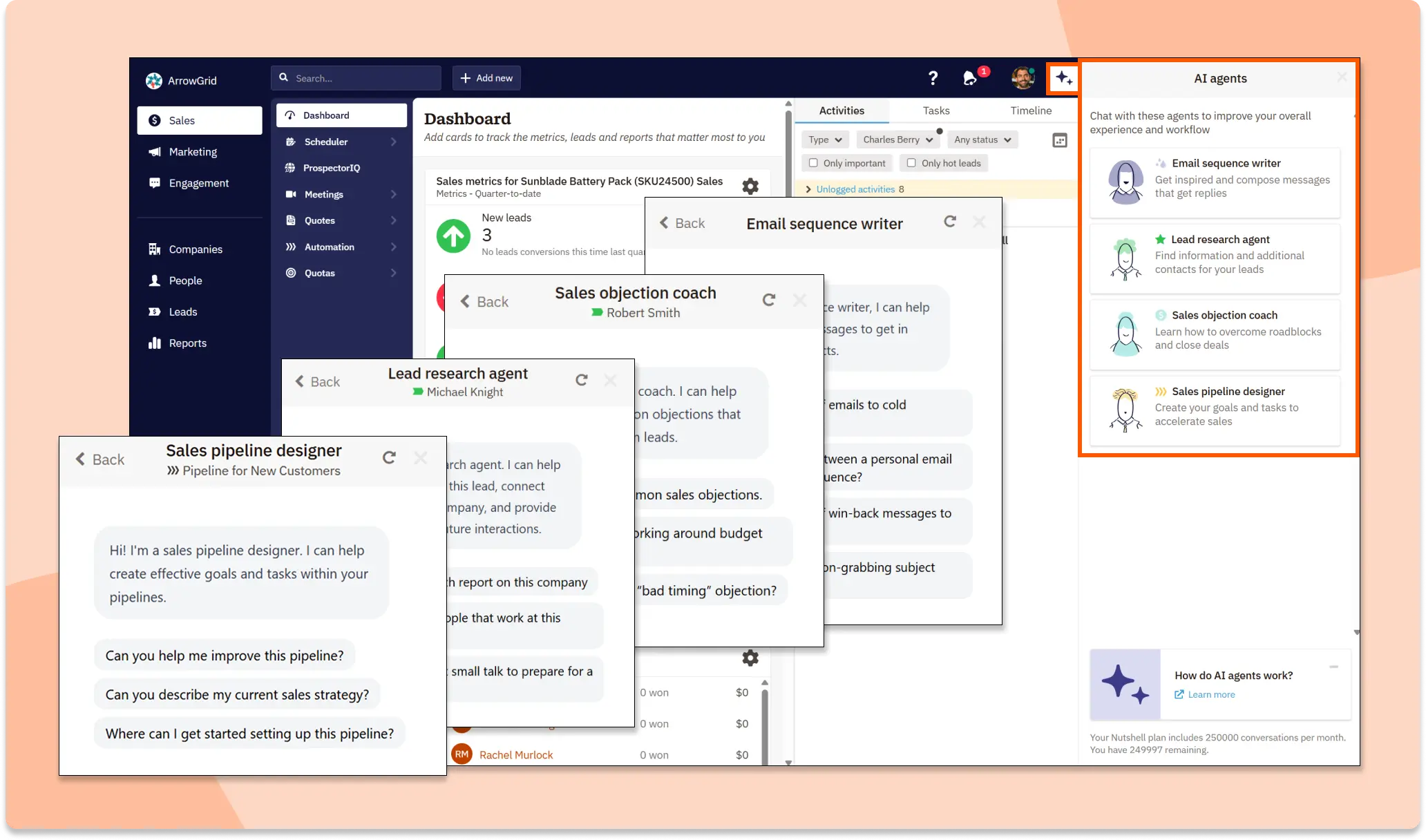Click the Add new button

(486, 78)
